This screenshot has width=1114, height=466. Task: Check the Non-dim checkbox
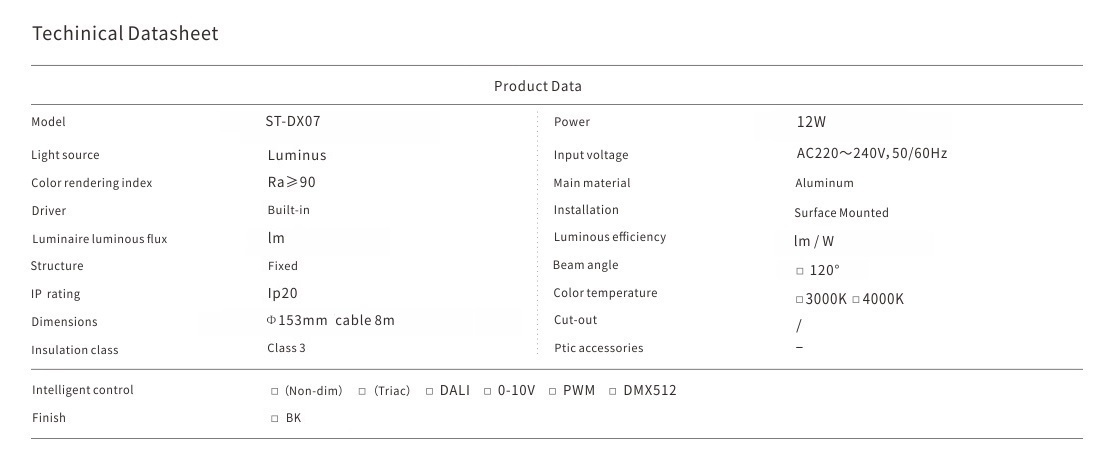[275, 391]
